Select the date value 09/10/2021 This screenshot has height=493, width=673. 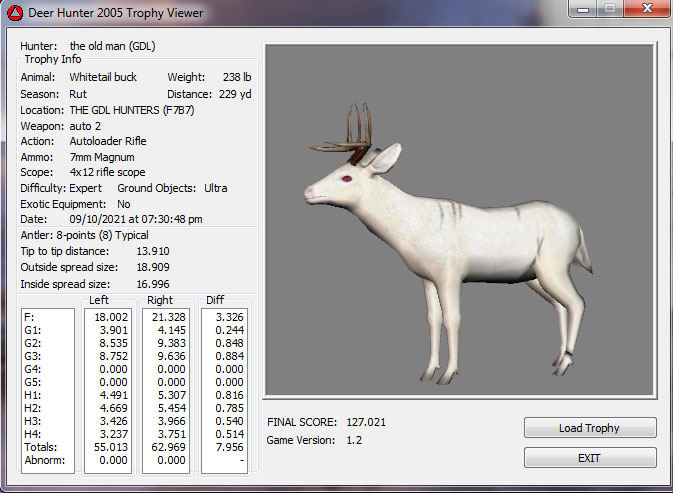coord(101,219)
